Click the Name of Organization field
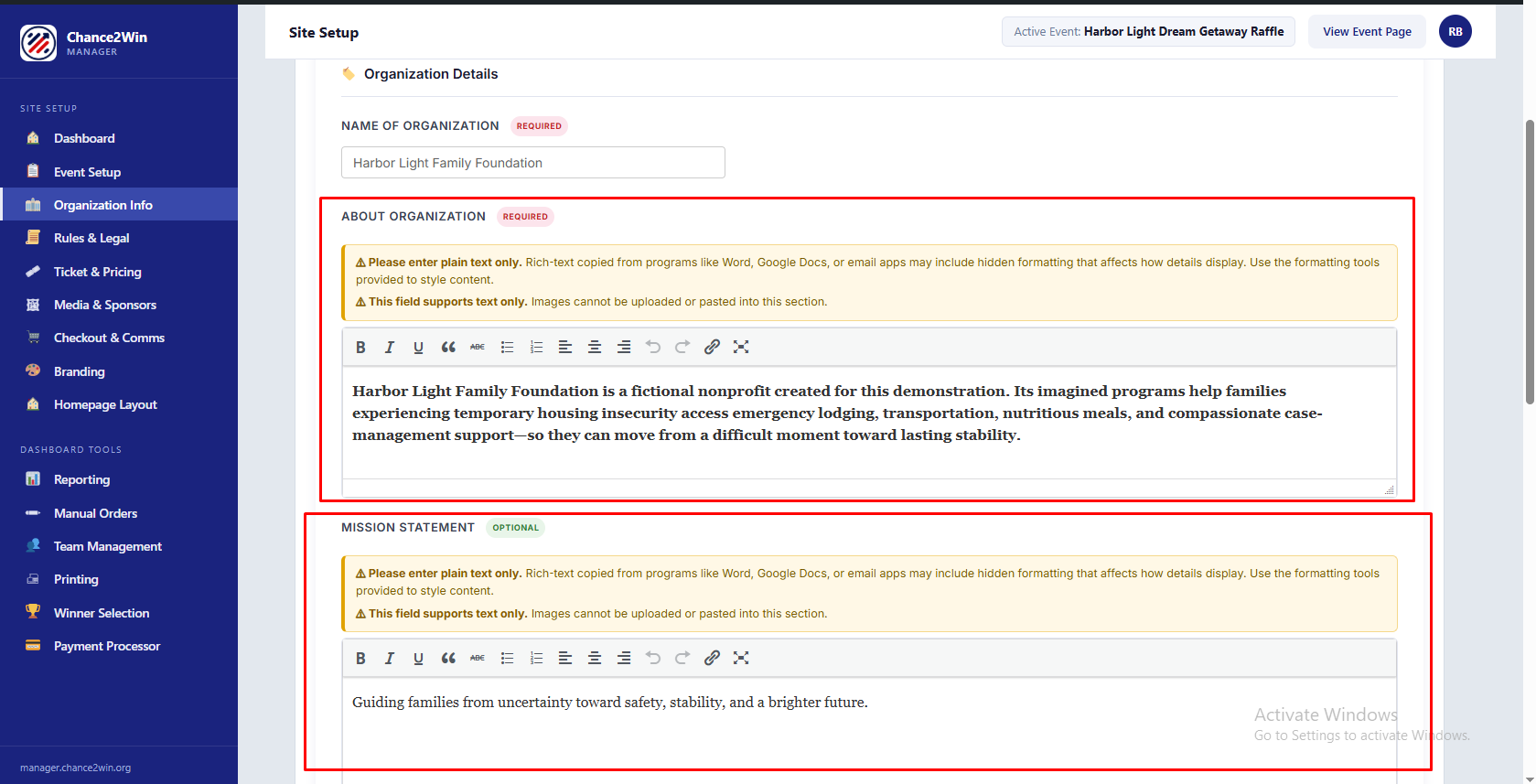This screenshot has width=1536, height=784. pos(533,163)
